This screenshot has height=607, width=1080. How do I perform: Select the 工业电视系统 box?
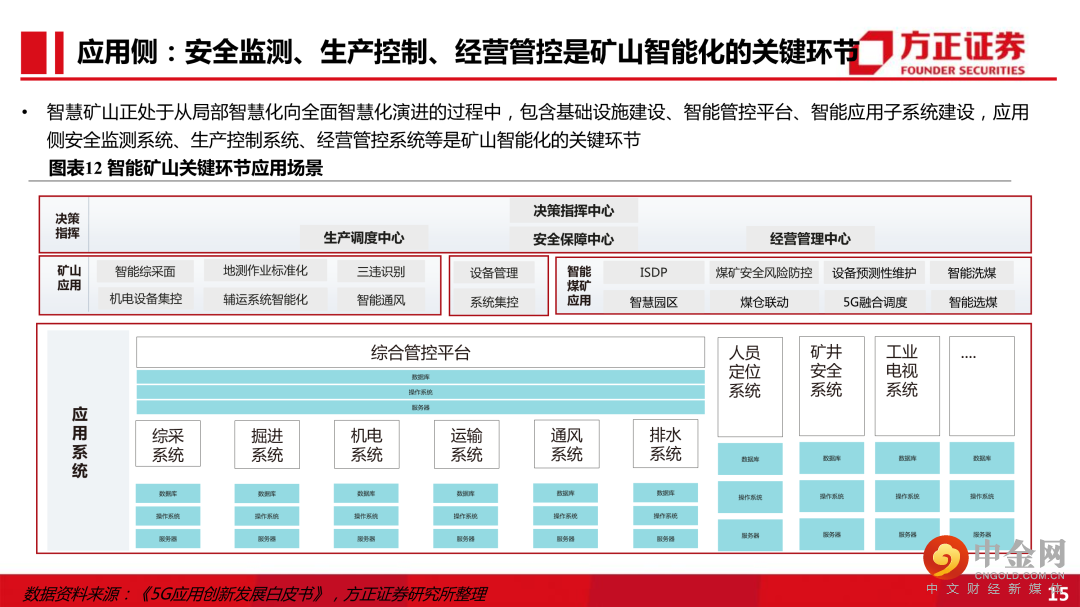coord(907,386)
